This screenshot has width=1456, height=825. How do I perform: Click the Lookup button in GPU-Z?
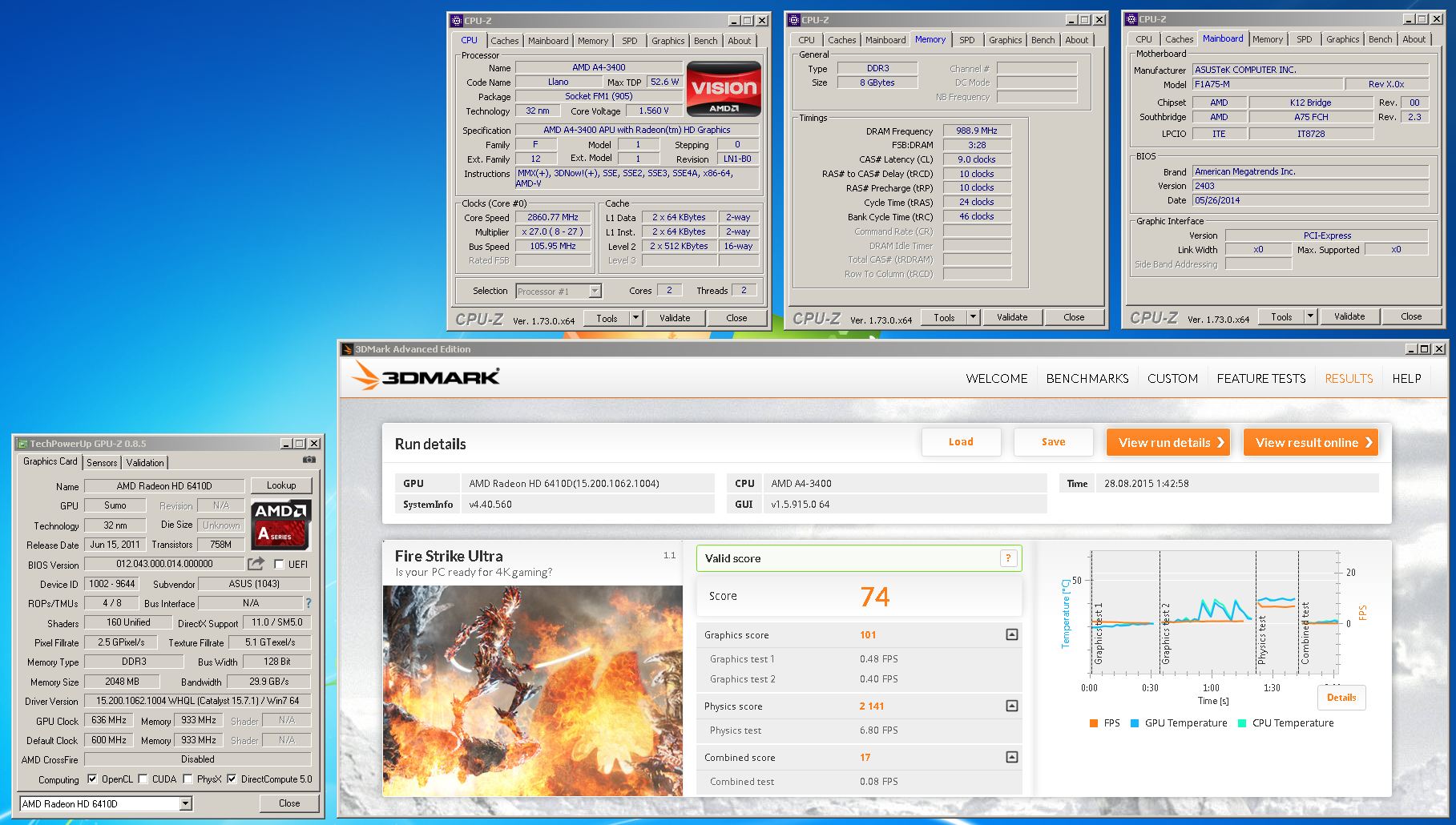[281, 485]
